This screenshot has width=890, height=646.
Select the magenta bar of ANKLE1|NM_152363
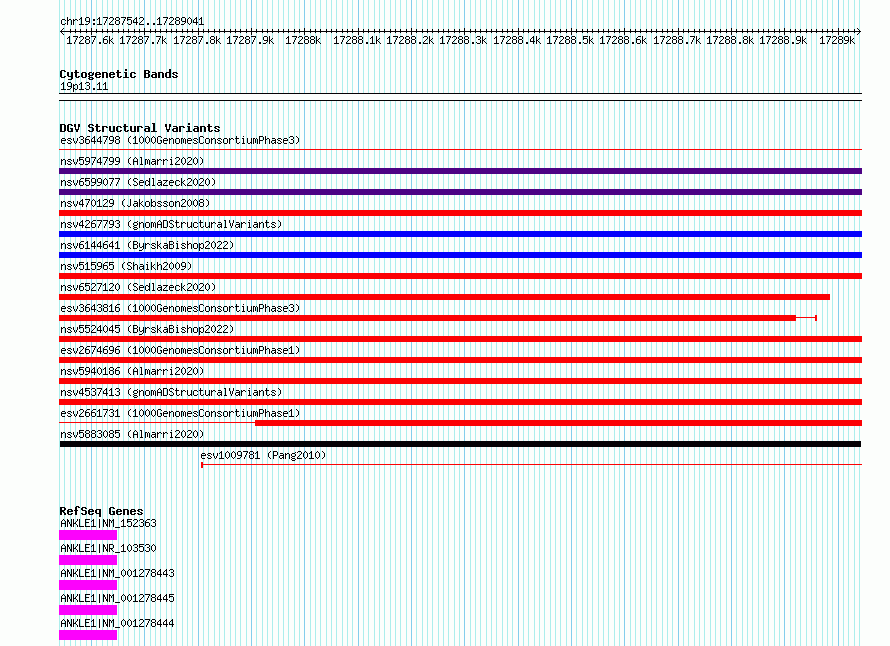[x=88, y=535]
